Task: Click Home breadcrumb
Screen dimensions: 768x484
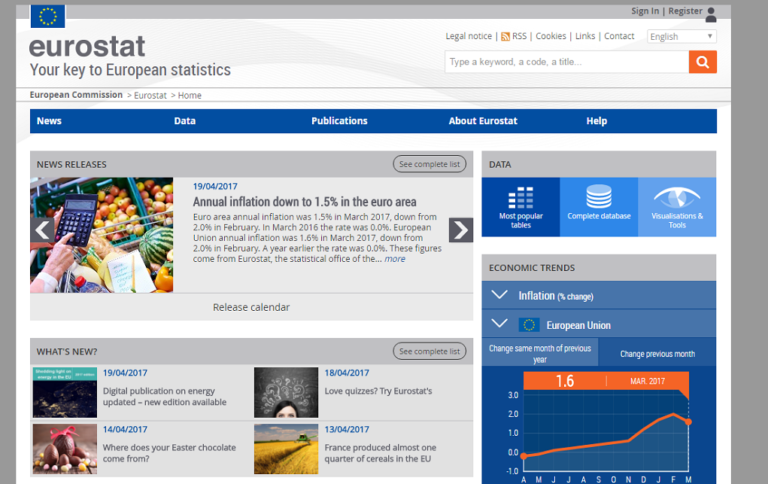Action: point(190,96)
